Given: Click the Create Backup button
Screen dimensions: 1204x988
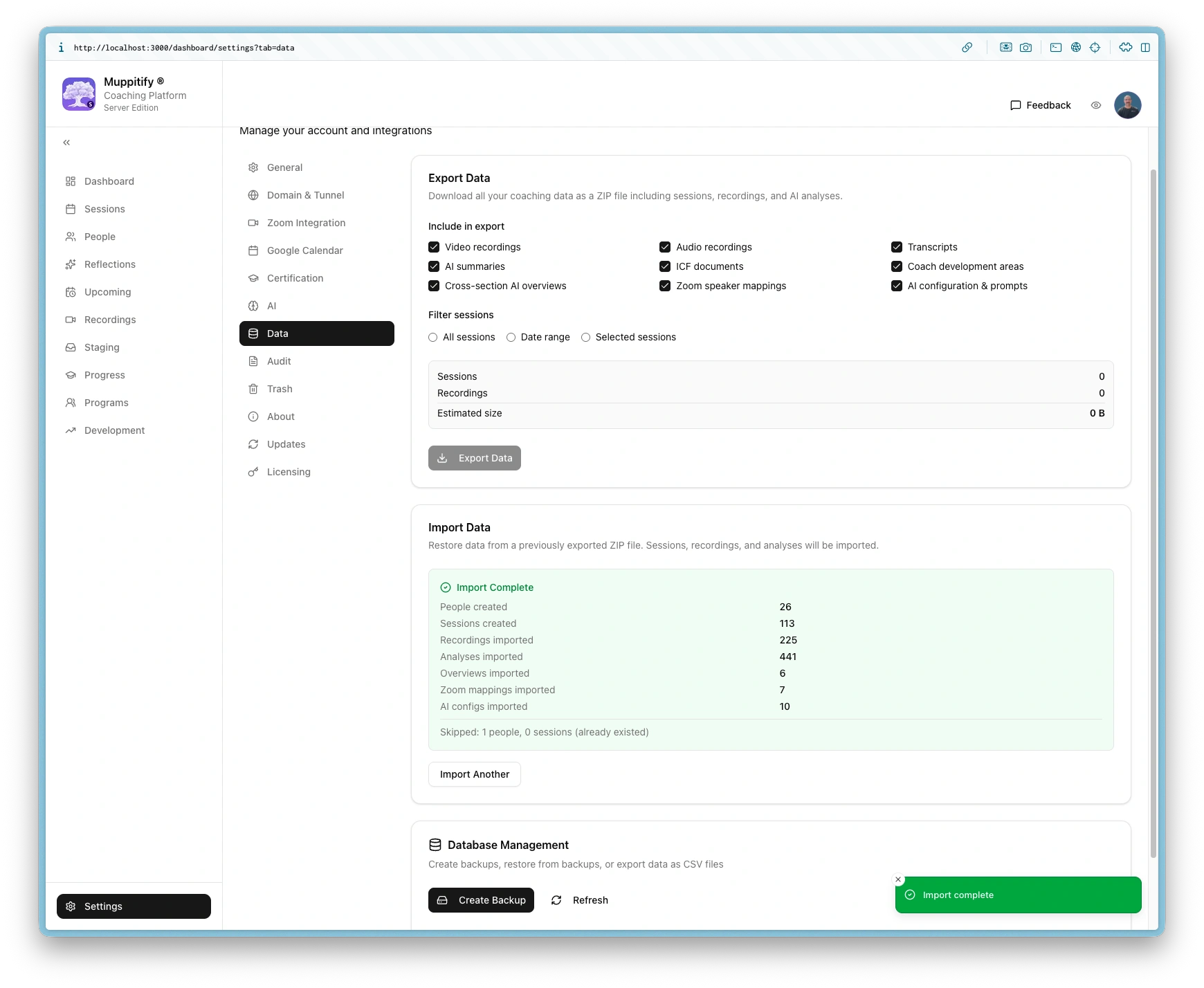Looking at the screenshot, I should [x=481, y=900].
